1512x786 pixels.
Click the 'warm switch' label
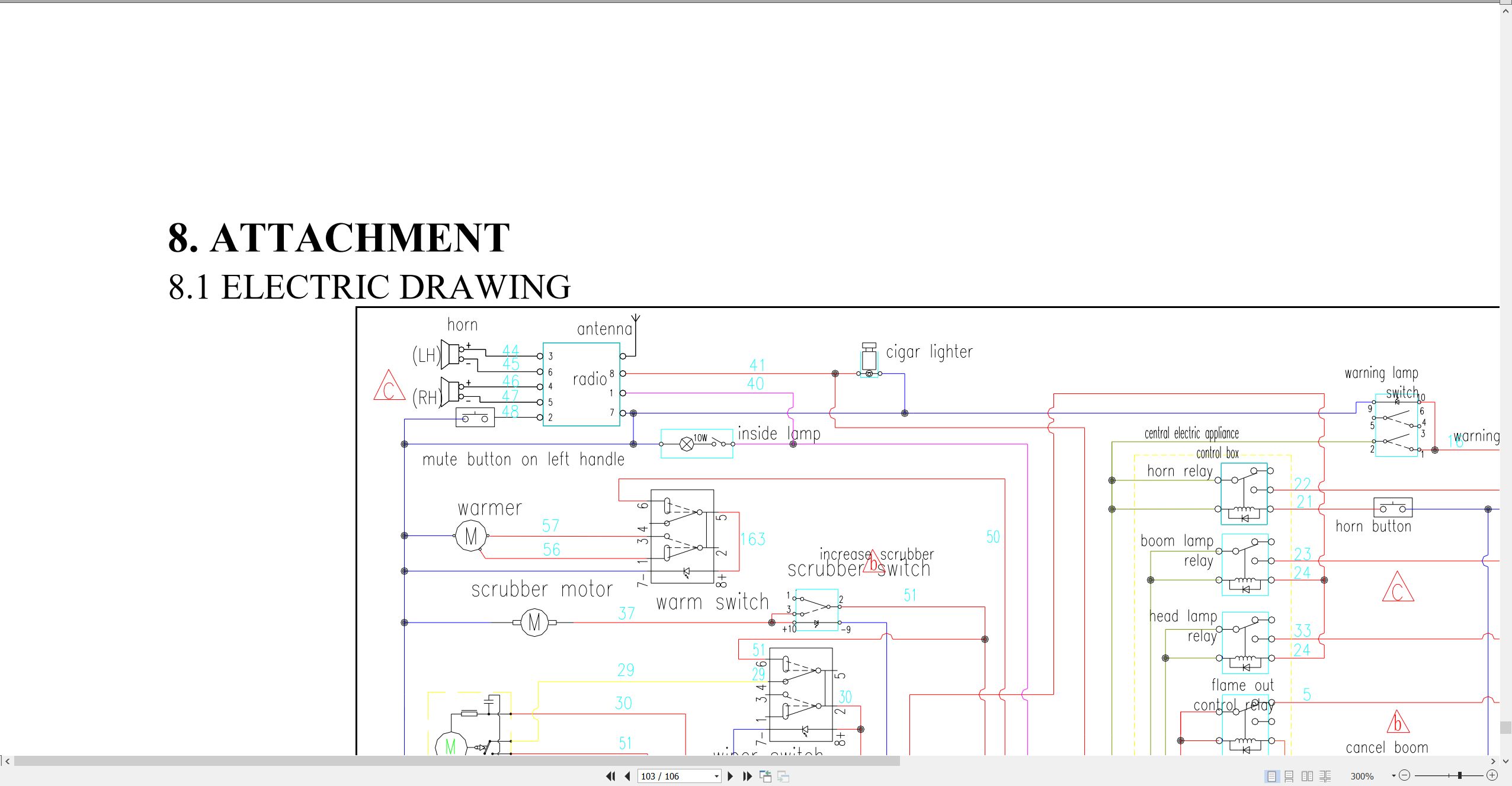point(712,602)
